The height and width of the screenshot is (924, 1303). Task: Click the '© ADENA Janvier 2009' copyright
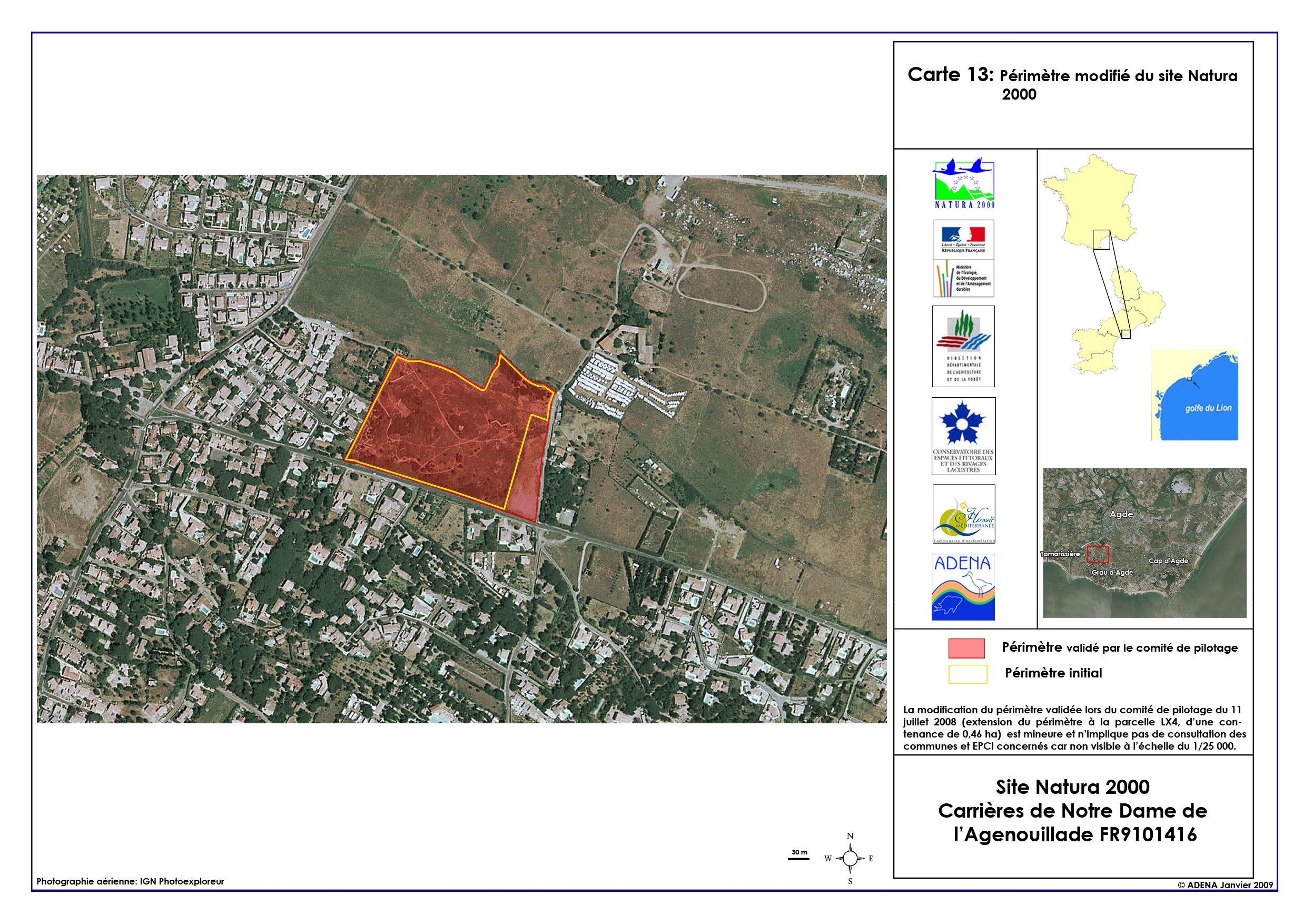click(x=1225, y=884)
